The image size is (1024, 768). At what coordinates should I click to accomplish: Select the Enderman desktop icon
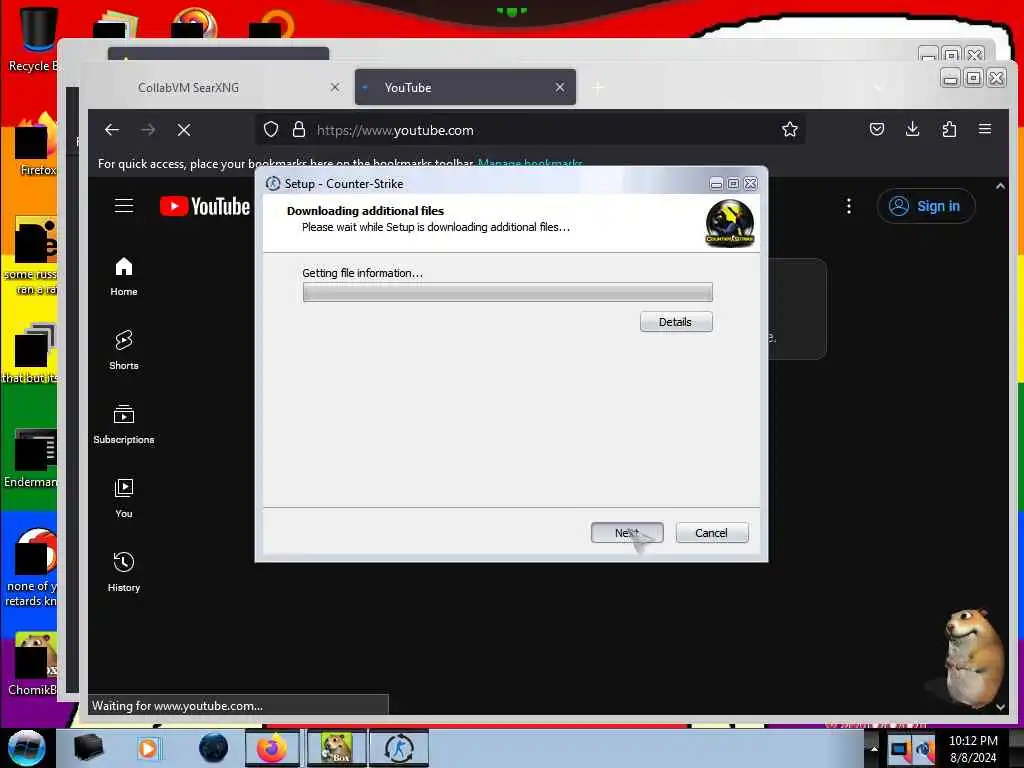click(31, 458)
